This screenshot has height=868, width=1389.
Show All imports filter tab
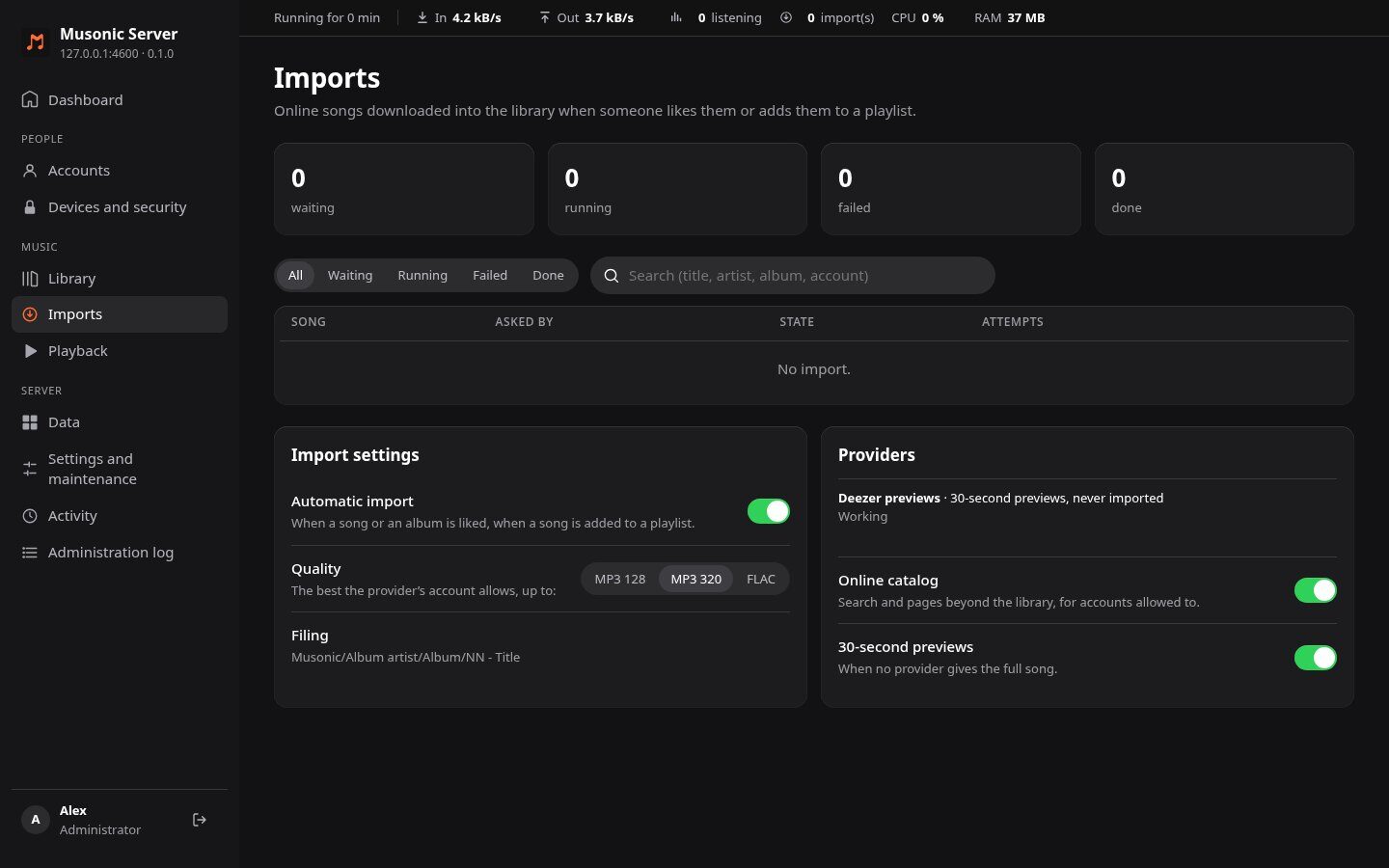(x=295, y=275)
